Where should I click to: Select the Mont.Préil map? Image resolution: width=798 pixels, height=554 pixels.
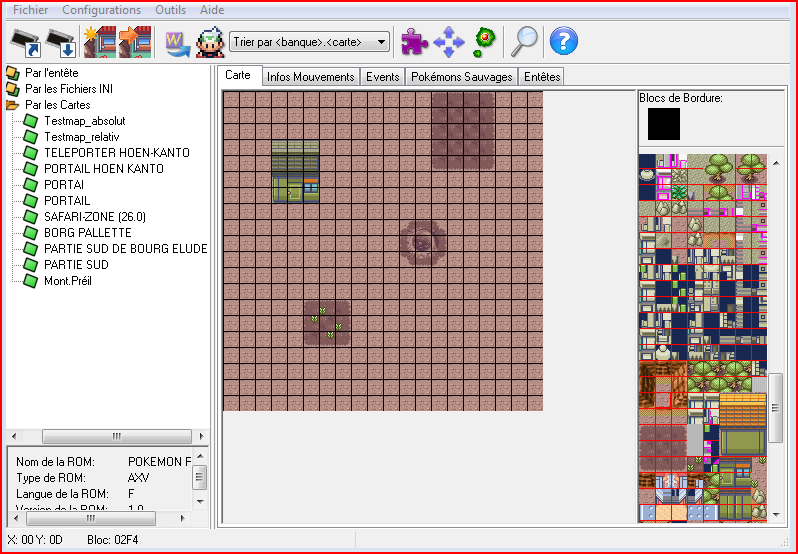68,281
